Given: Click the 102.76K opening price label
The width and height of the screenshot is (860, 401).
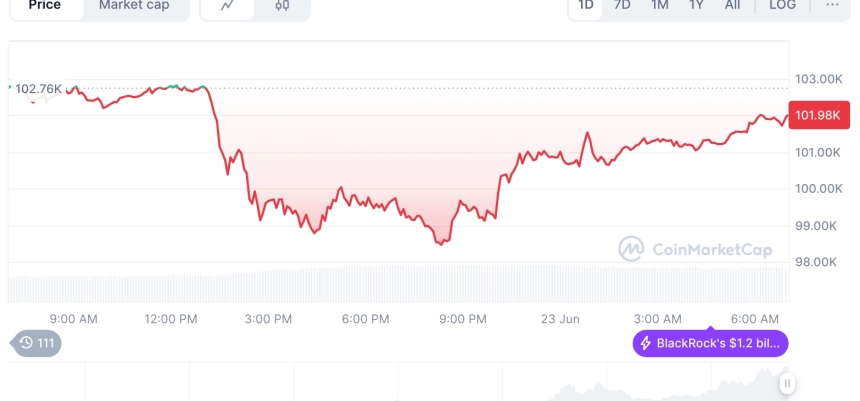Looking at the screenshot, I should tap(38, 89).
